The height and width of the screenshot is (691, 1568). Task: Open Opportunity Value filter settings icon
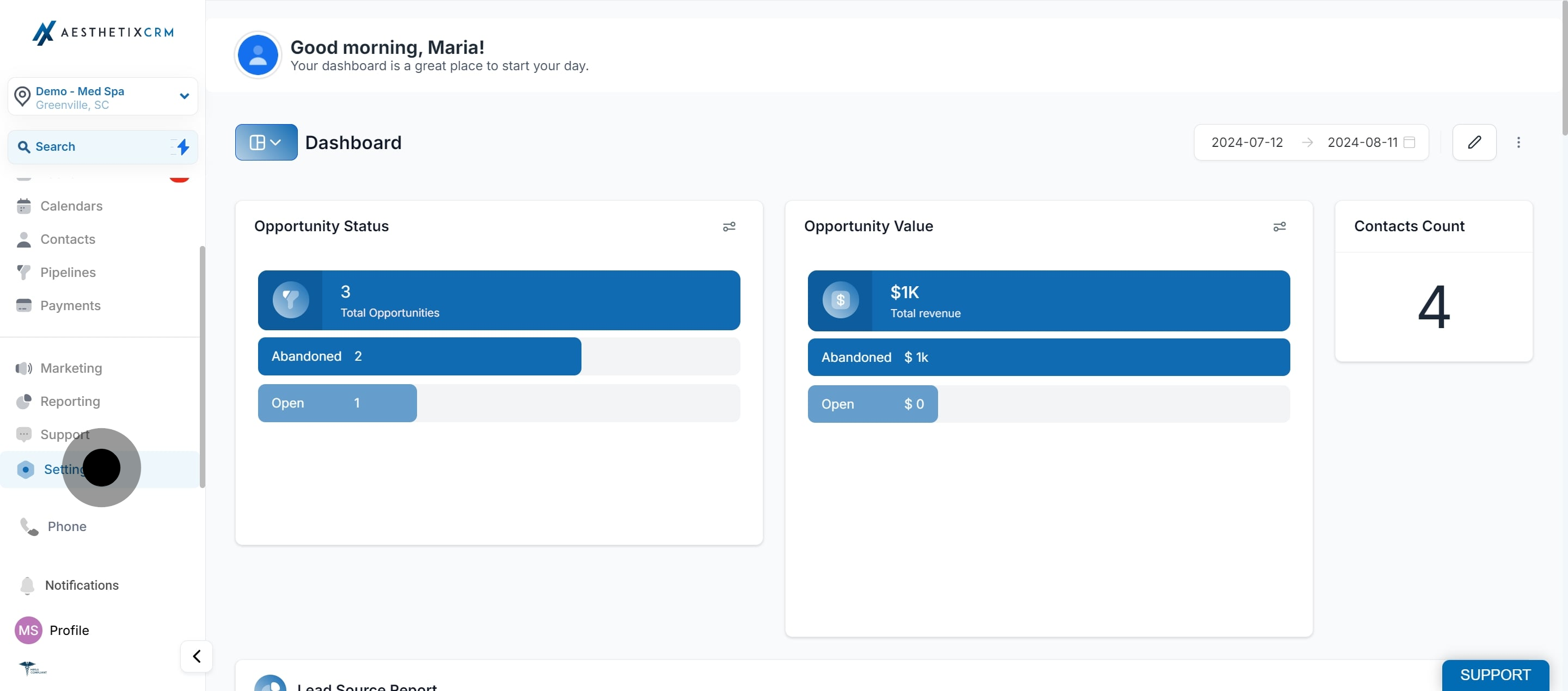click(x=1279, y=227)
